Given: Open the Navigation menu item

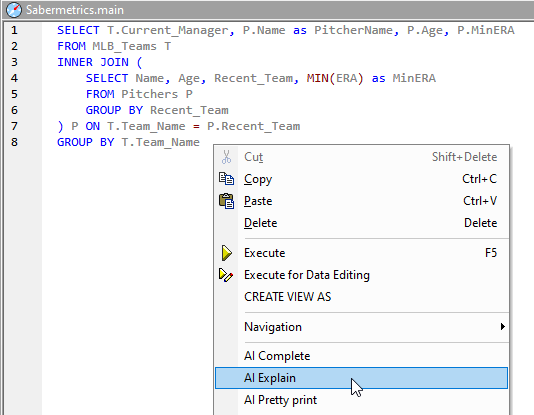Looking at the screenshot, I should (x=361, y=327).
